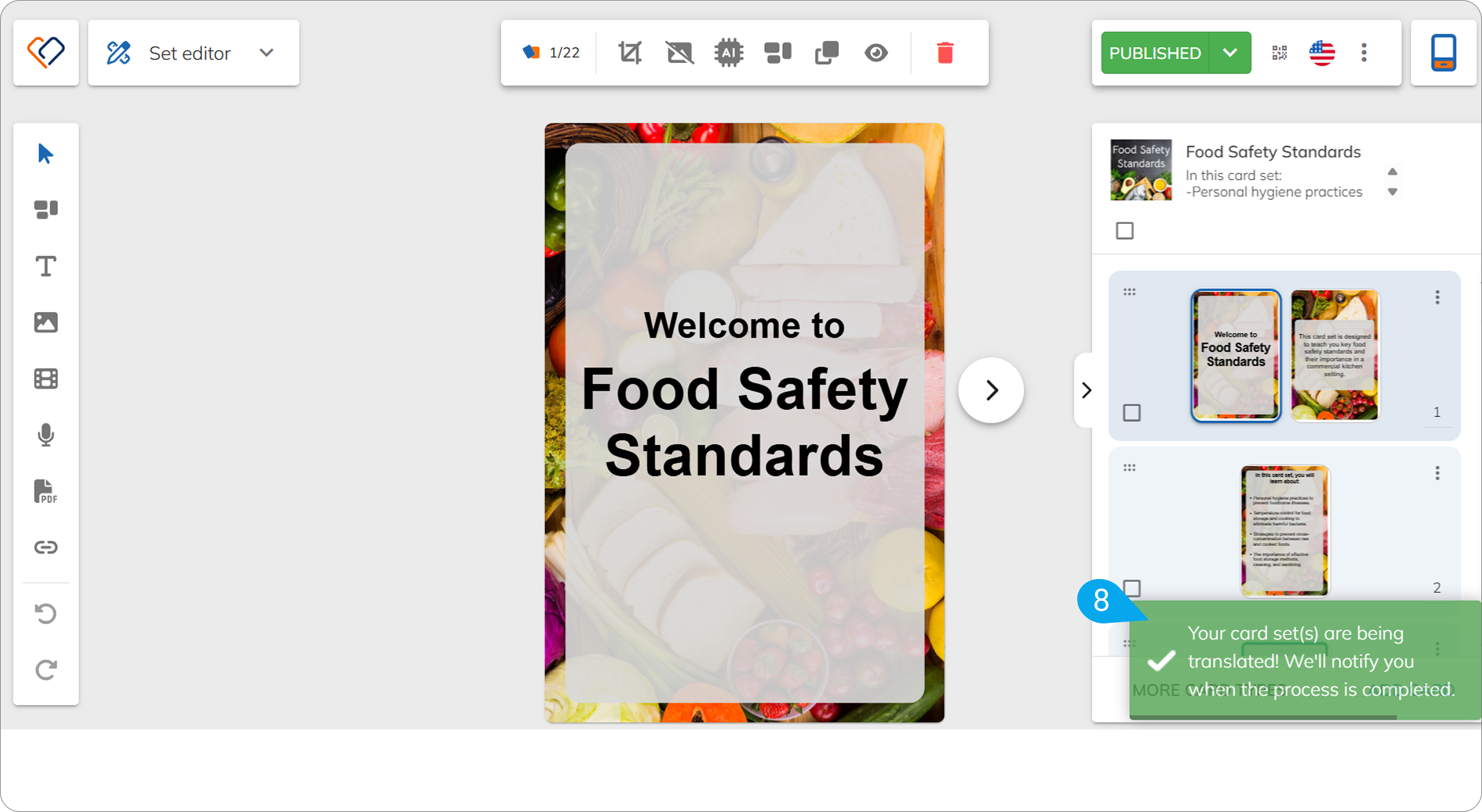
Task: Select the 'you will learn about' card thumbnail
Action: click(1285, 531)
